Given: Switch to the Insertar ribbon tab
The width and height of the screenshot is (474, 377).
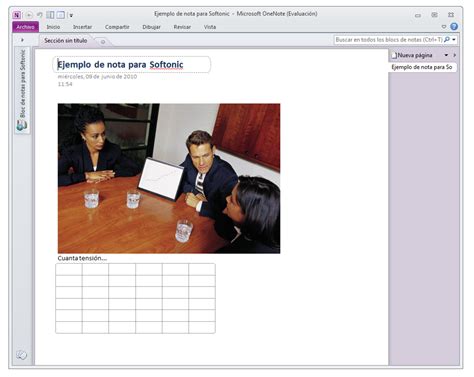Looking at the screenshot, I should (x=82, y=27).
